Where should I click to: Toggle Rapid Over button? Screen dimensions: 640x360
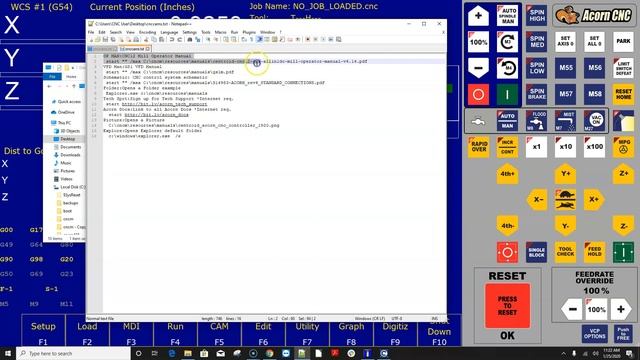(x=478, y=147)
